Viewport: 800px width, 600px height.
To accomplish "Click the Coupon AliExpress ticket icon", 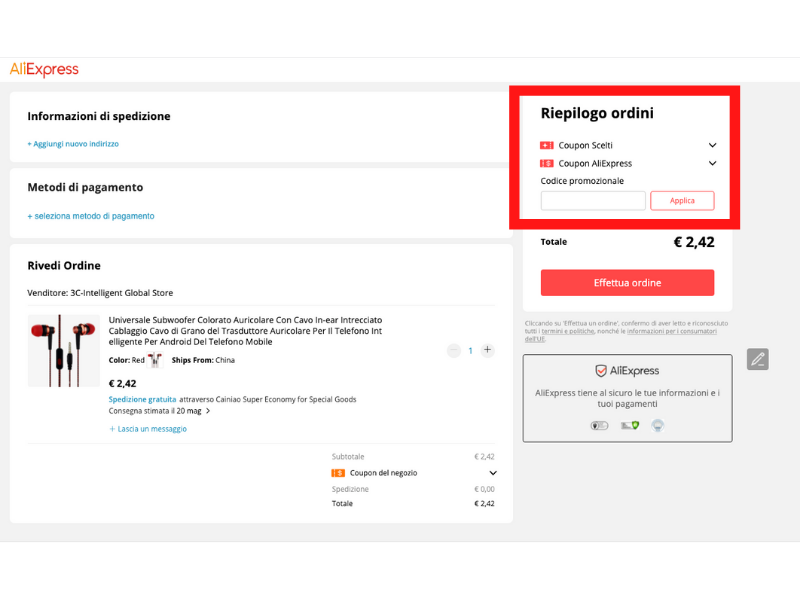I will (546, 164).
